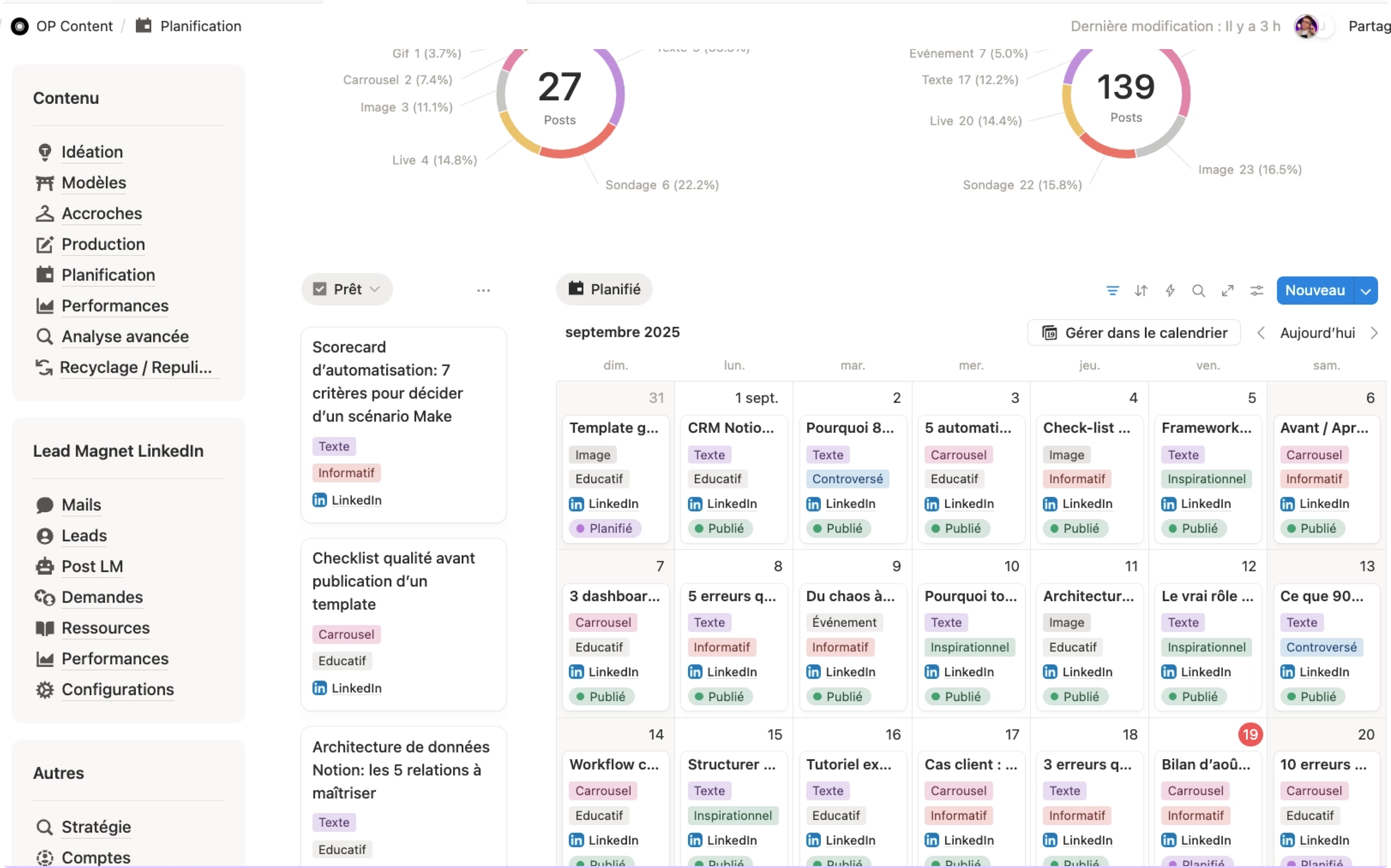Open the view settings sliders icon
The image size is (1391, 868).
coord(1256,291)
